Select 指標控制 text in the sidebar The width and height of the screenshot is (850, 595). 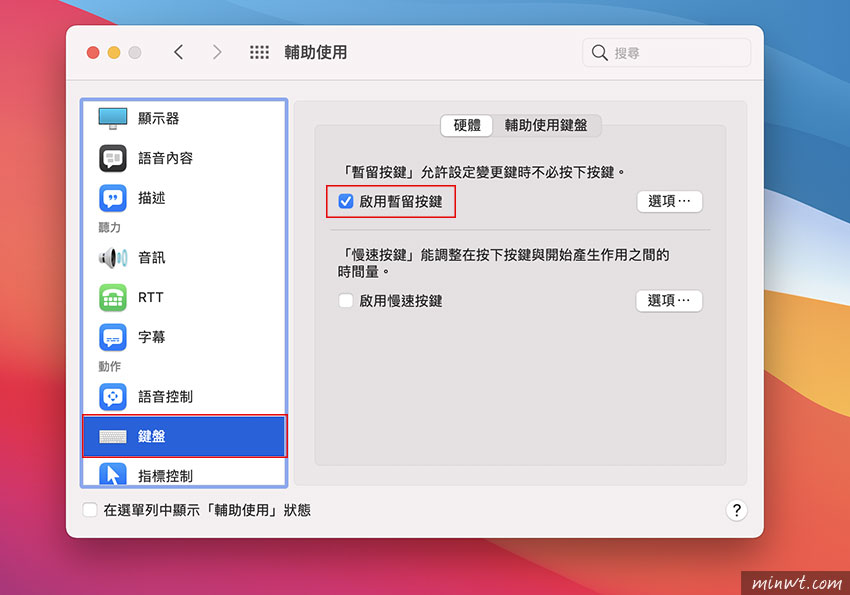165,476
